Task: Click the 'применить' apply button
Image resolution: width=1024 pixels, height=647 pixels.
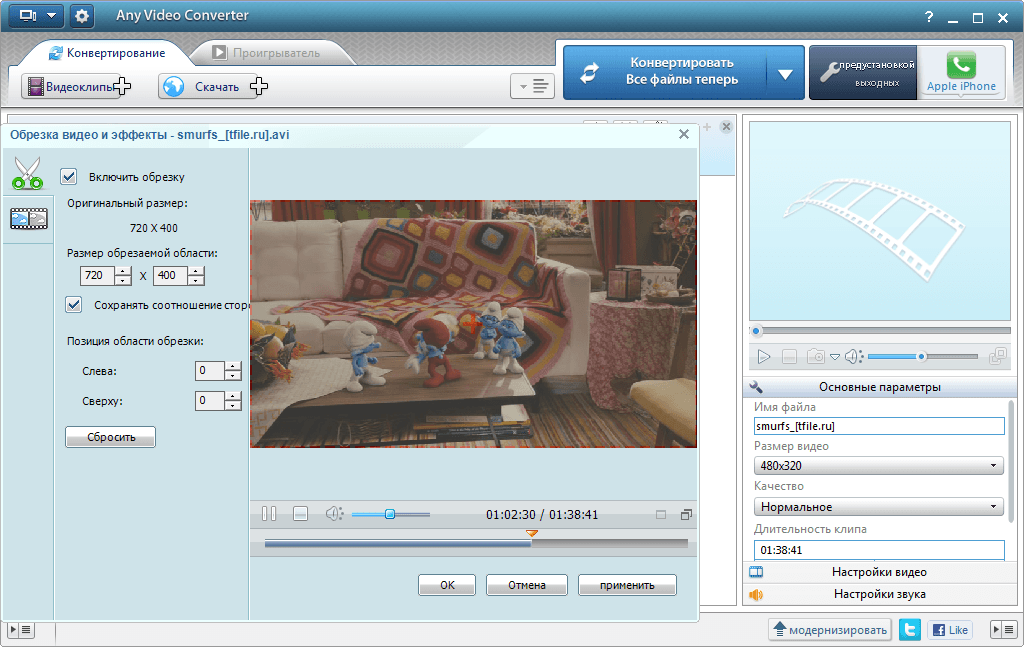Action: pos(627,585)
